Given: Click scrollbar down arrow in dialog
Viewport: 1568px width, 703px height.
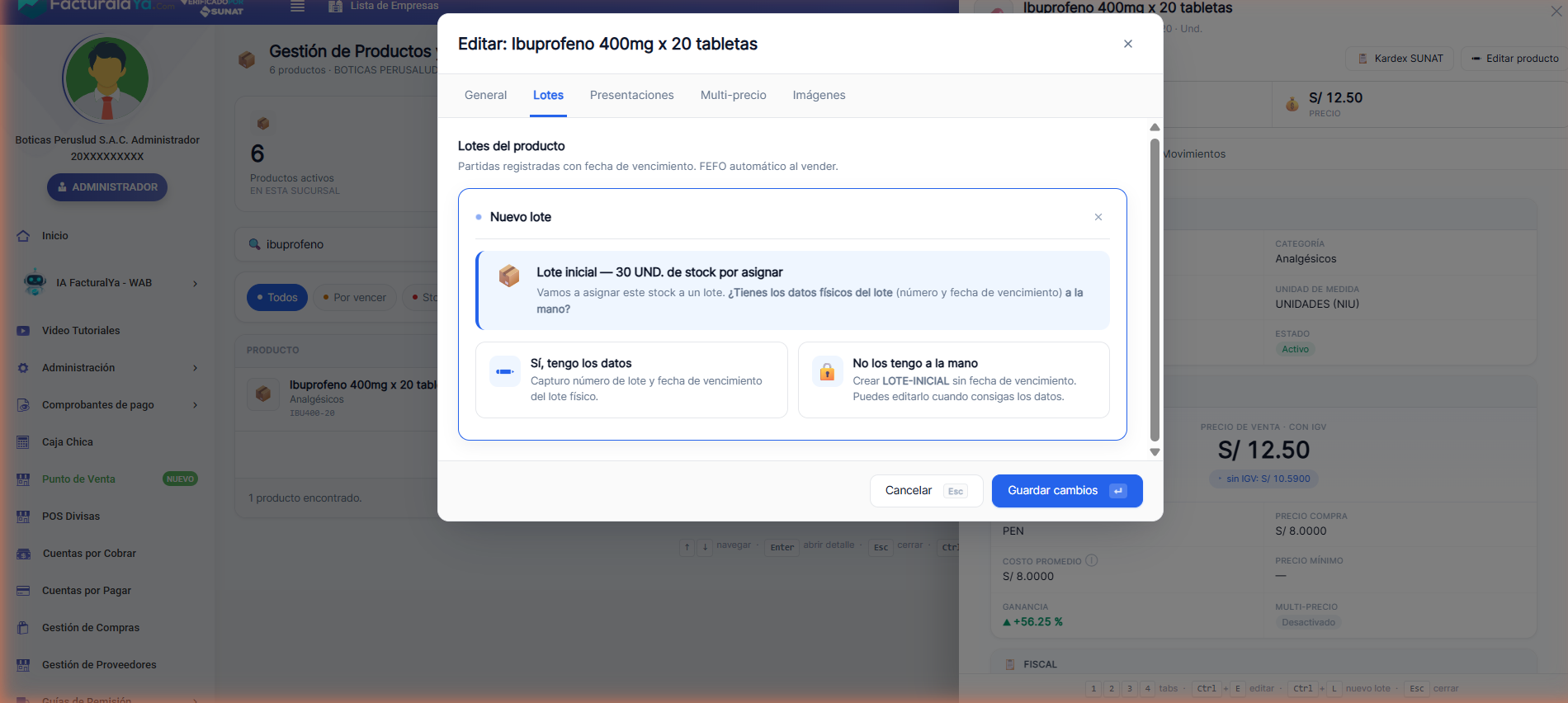Looking at the screenshot, I should (1155, 451).
